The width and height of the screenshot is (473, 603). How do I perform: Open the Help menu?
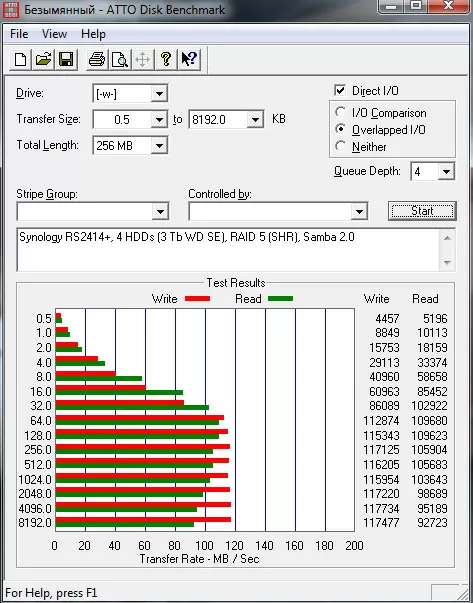point(93,34)
